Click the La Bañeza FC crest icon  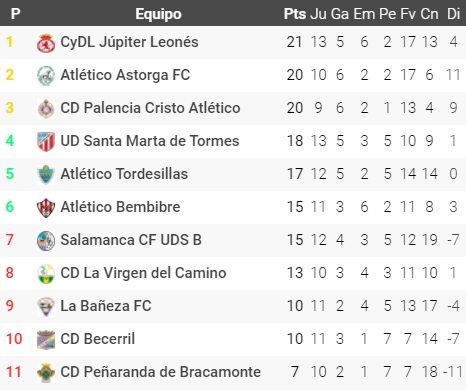46,307
